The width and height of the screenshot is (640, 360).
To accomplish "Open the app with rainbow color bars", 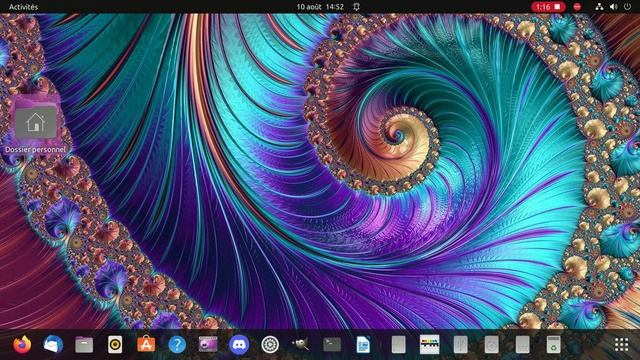I will (x=429, y=345).
